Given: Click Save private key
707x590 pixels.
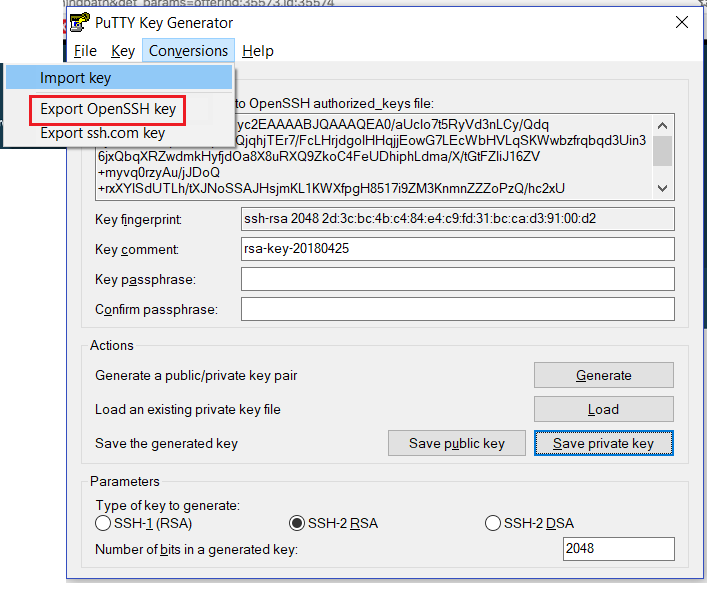Looking at the screenshot, I should tap(604, 443).
